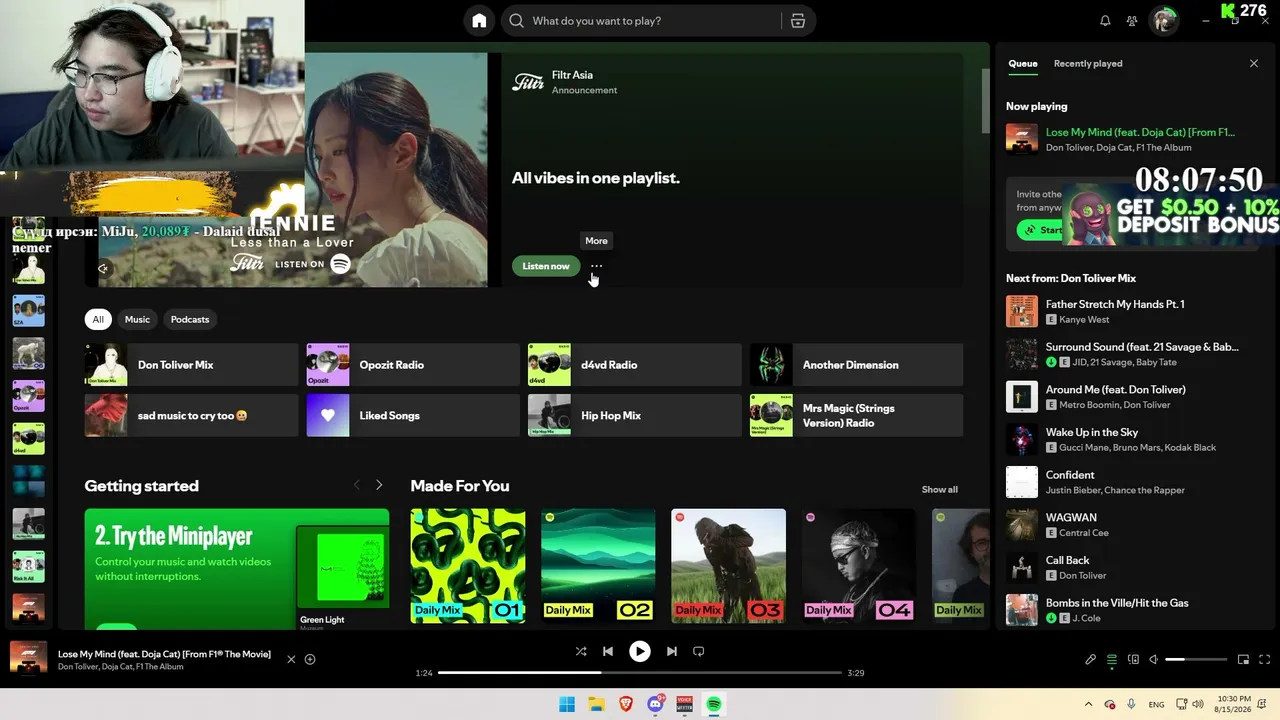Open Discord from the taskbar
The height and width of the screenshot is (720, 1280).
(656, 704)
